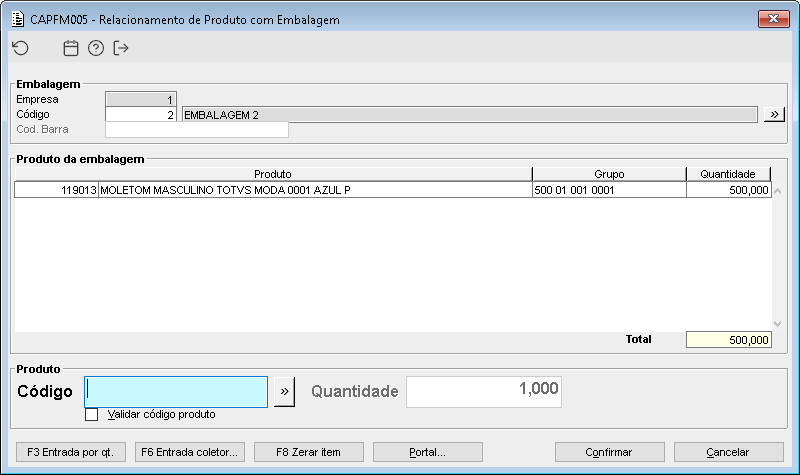Toggle Validar código produto checkbox

[x=91, y=414]
